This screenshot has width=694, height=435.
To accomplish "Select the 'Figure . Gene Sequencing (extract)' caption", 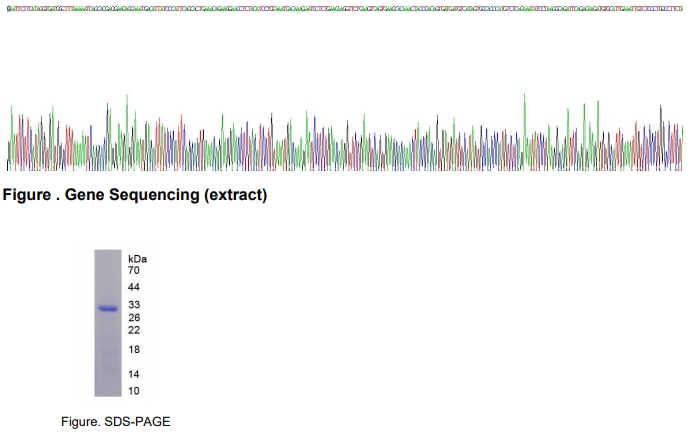I will pos(135,195).
